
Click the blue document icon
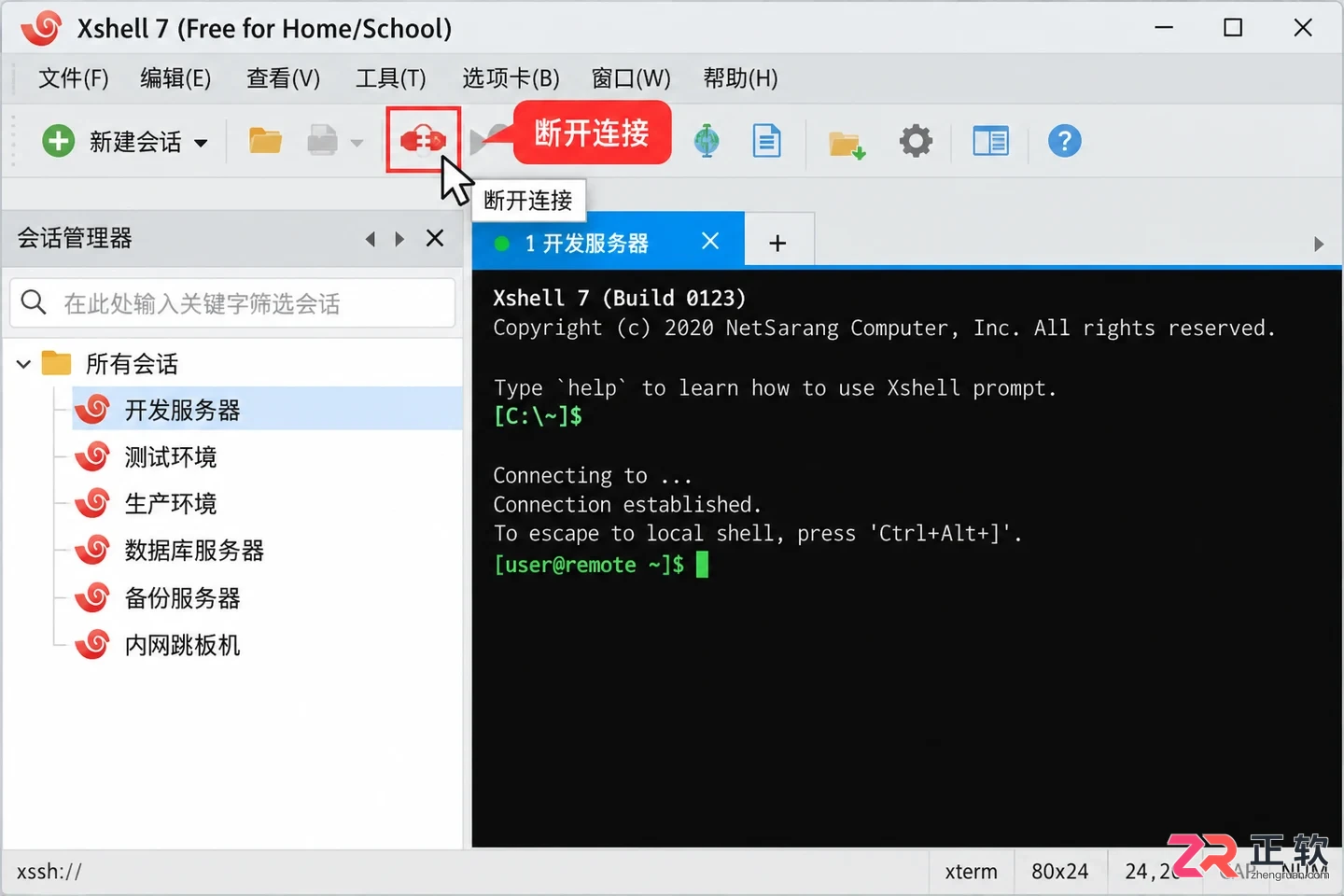pos(766,141)
